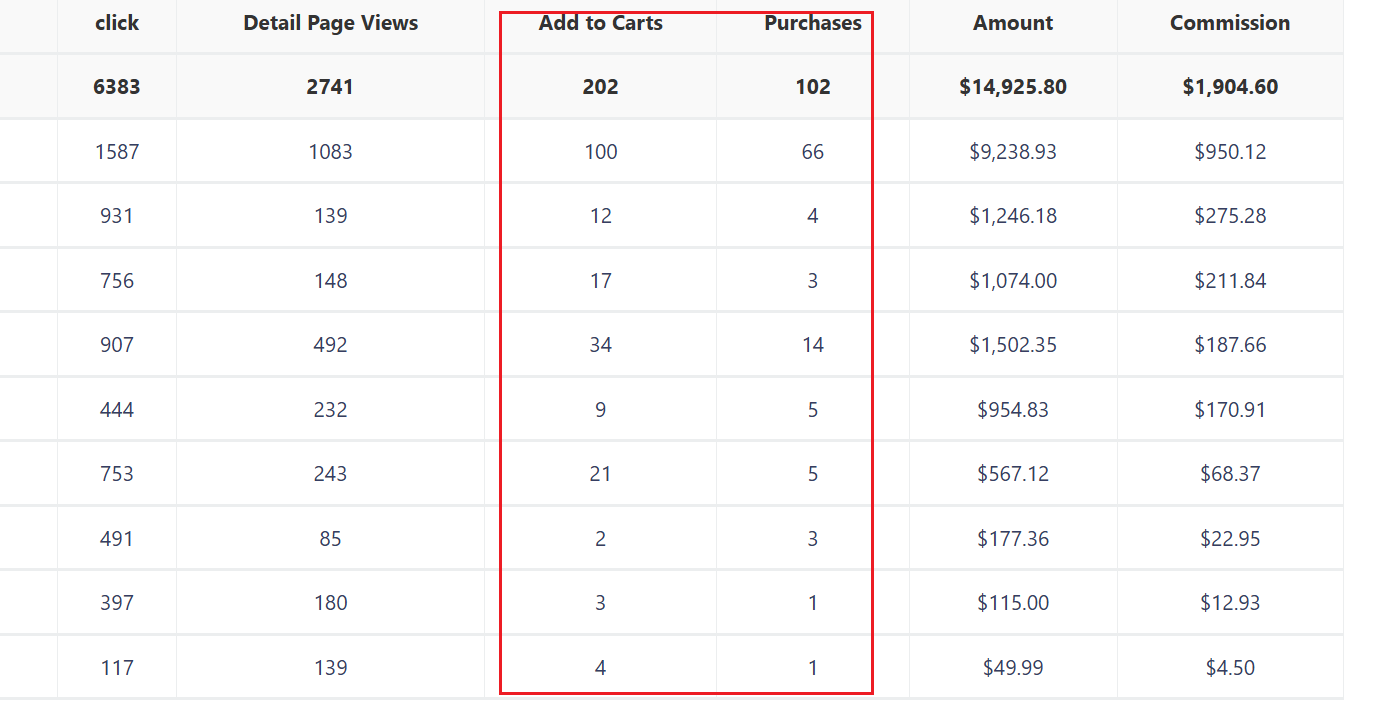Image resolution: width=1379 pixels, height=712 pixels.
Task: Click the 1083 detail page views cell
Action: (331, 152)
